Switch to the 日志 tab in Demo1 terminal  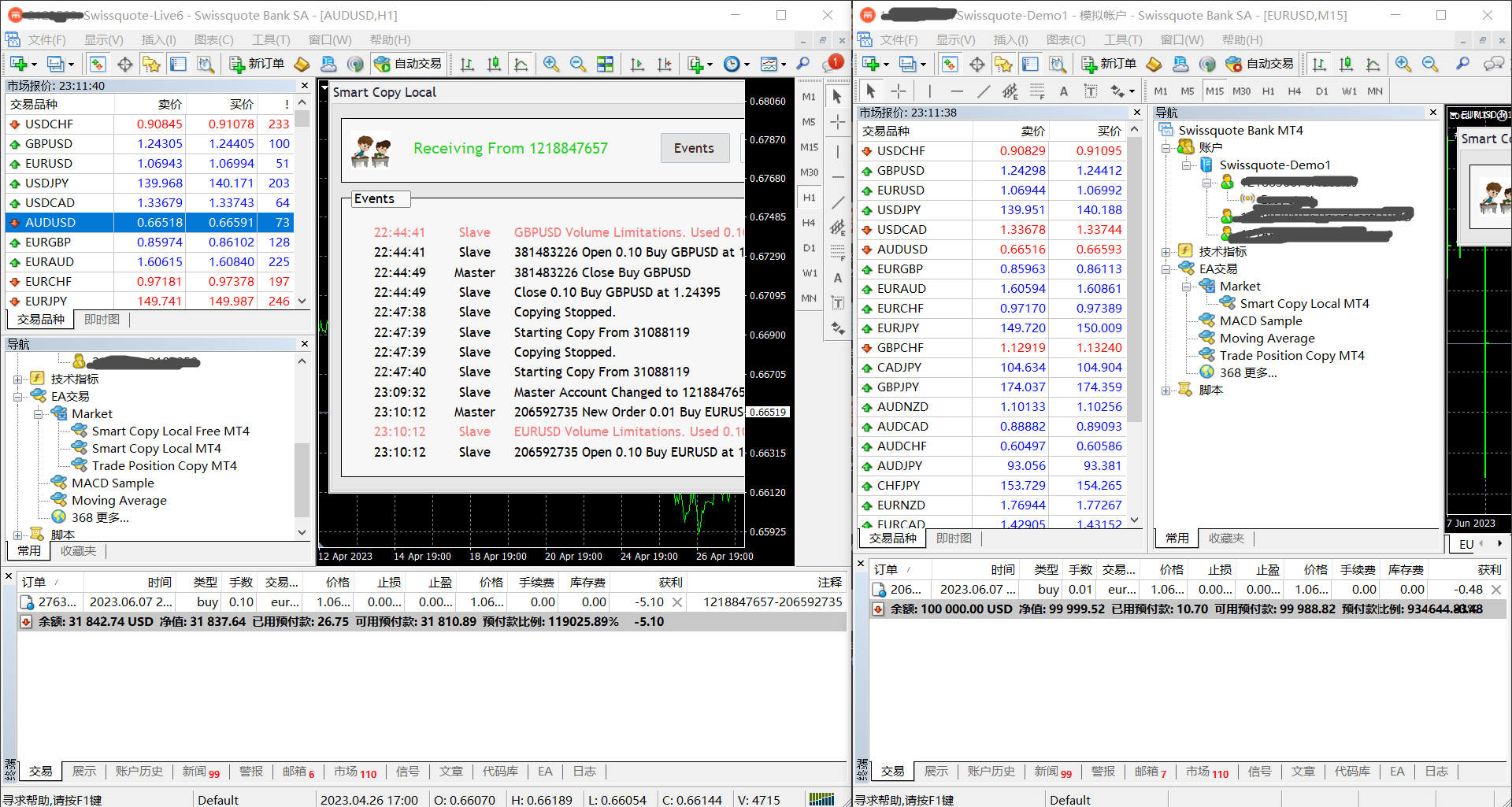tap(1436, 772)
